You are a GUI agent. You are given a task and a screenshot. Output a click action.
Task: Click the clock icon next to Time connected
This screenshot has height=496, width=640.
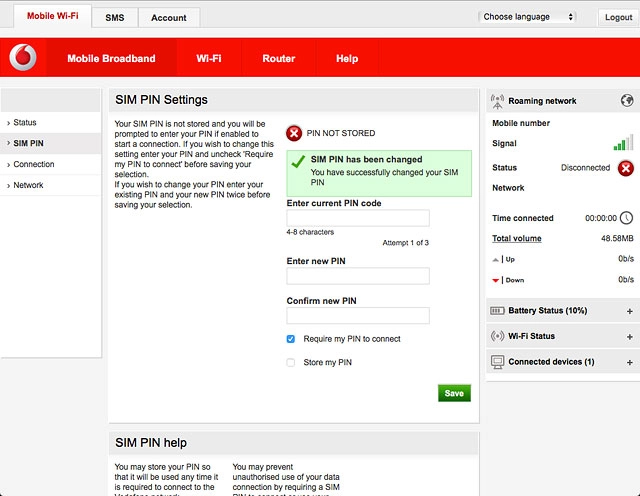tap(626, 218)
